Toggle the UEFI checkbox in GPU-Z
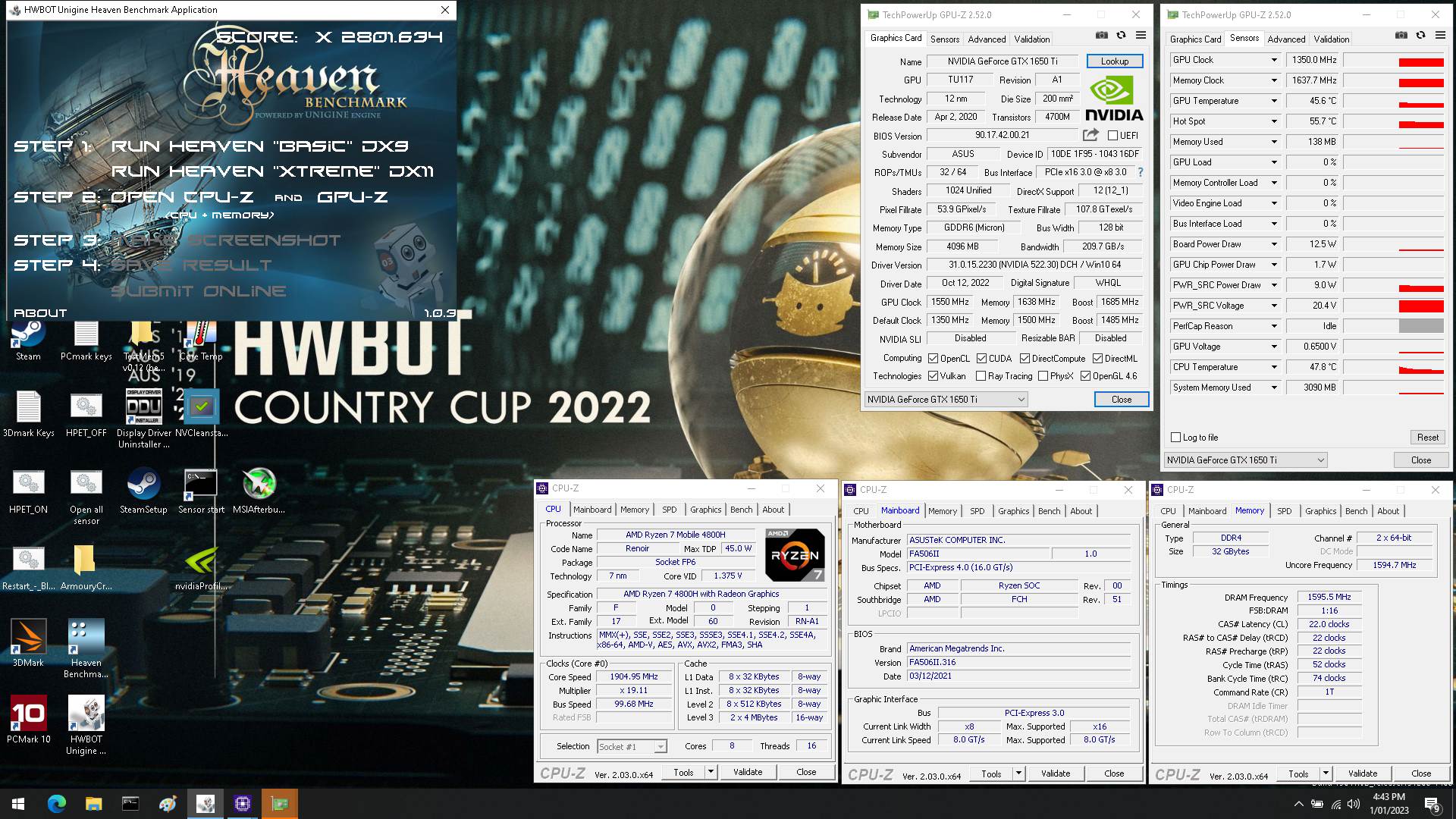Image resolution: width=1456 pixels, height=819 pixels. [1112, 136]
